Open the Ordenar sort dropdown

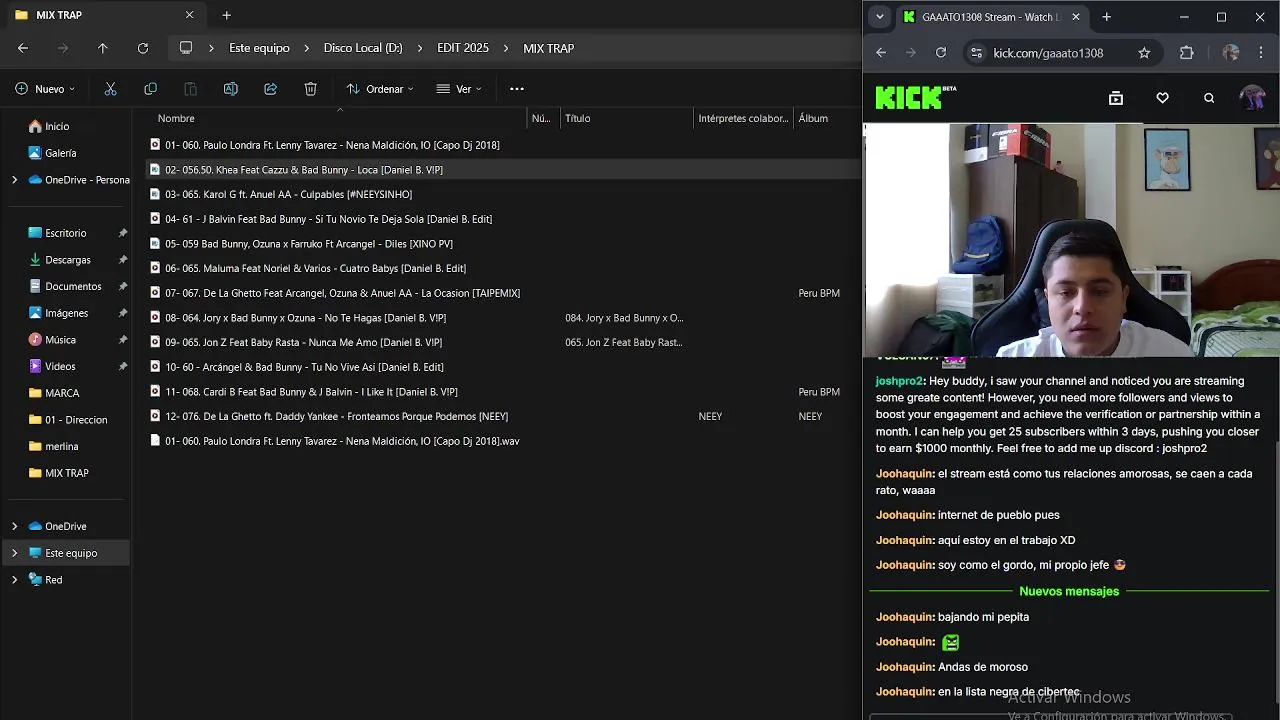click(x=380, y=89)
